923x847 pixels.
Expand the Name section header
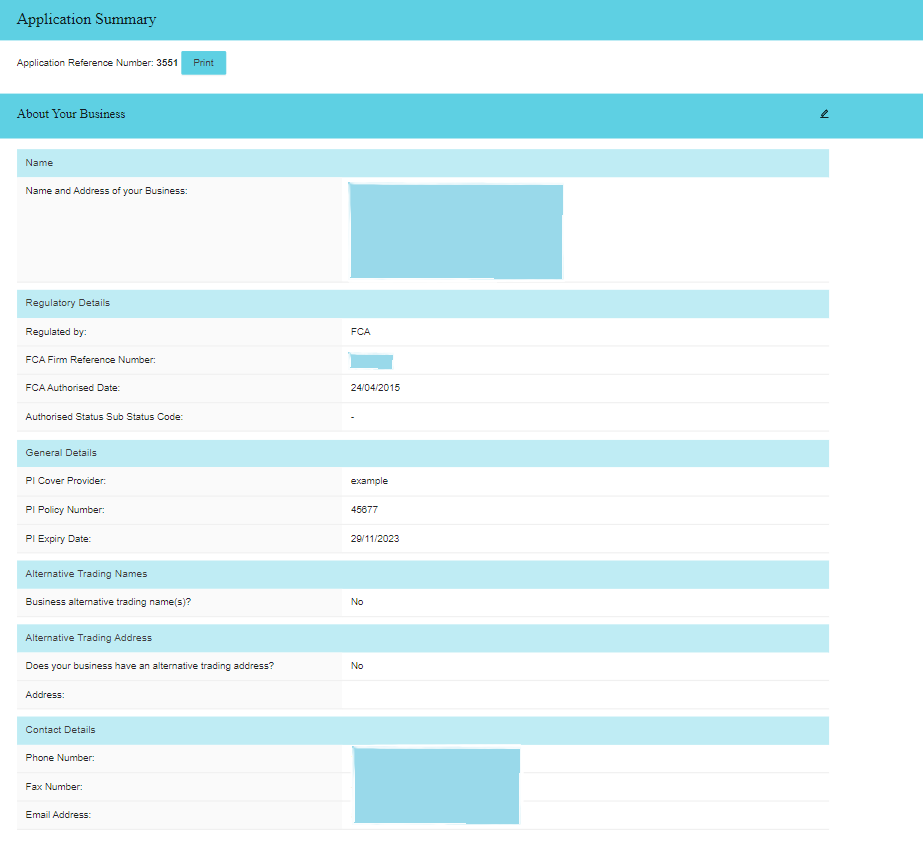tap(420, 162)
